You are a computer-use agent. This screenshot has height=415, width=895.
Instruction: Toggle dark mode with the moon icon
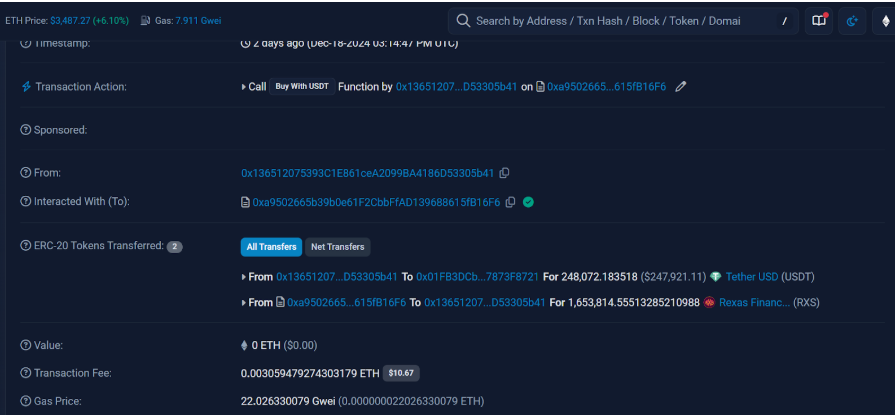tap(851, 21)
